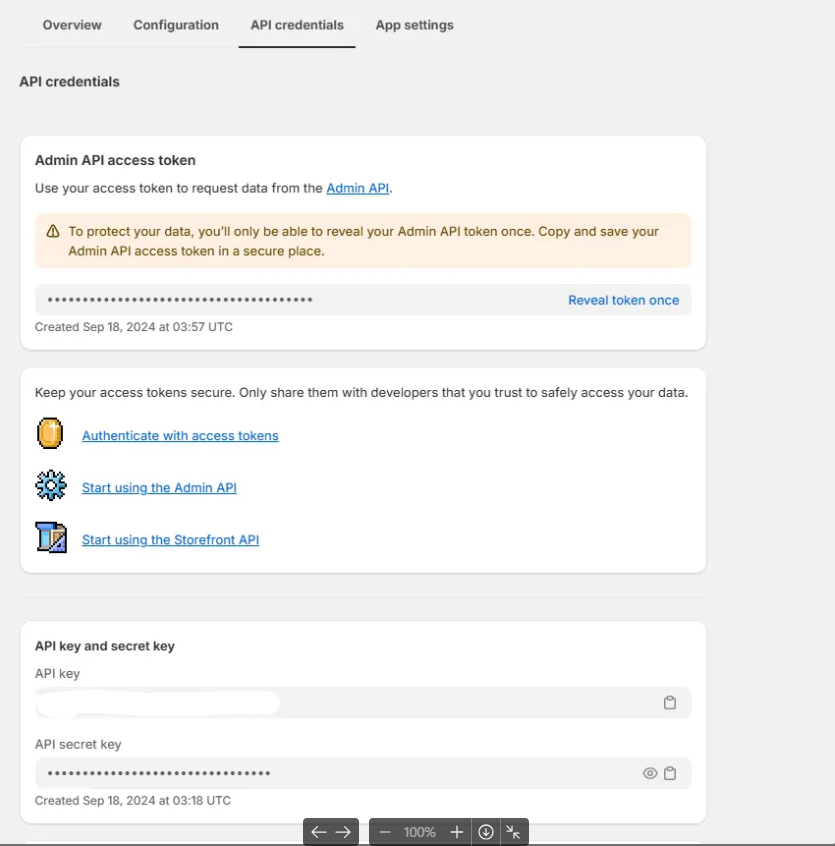Go to next image with right arrow
Image resolution: width=835 pixels, height=846 pixels.
(343, 832)
